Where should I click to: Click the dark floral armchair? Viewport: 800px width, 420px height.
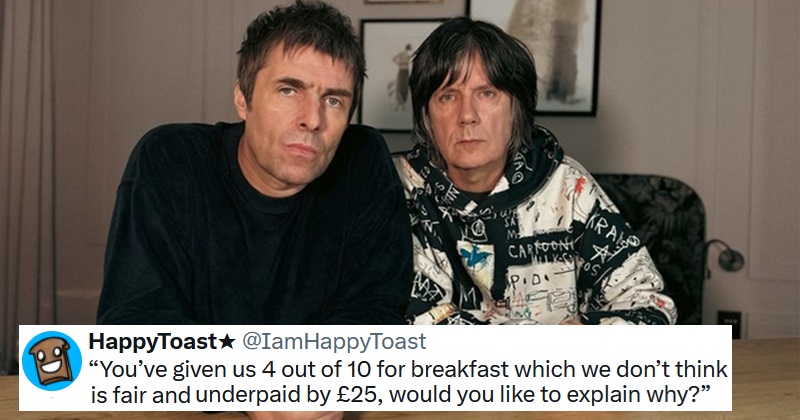point(659,242)
